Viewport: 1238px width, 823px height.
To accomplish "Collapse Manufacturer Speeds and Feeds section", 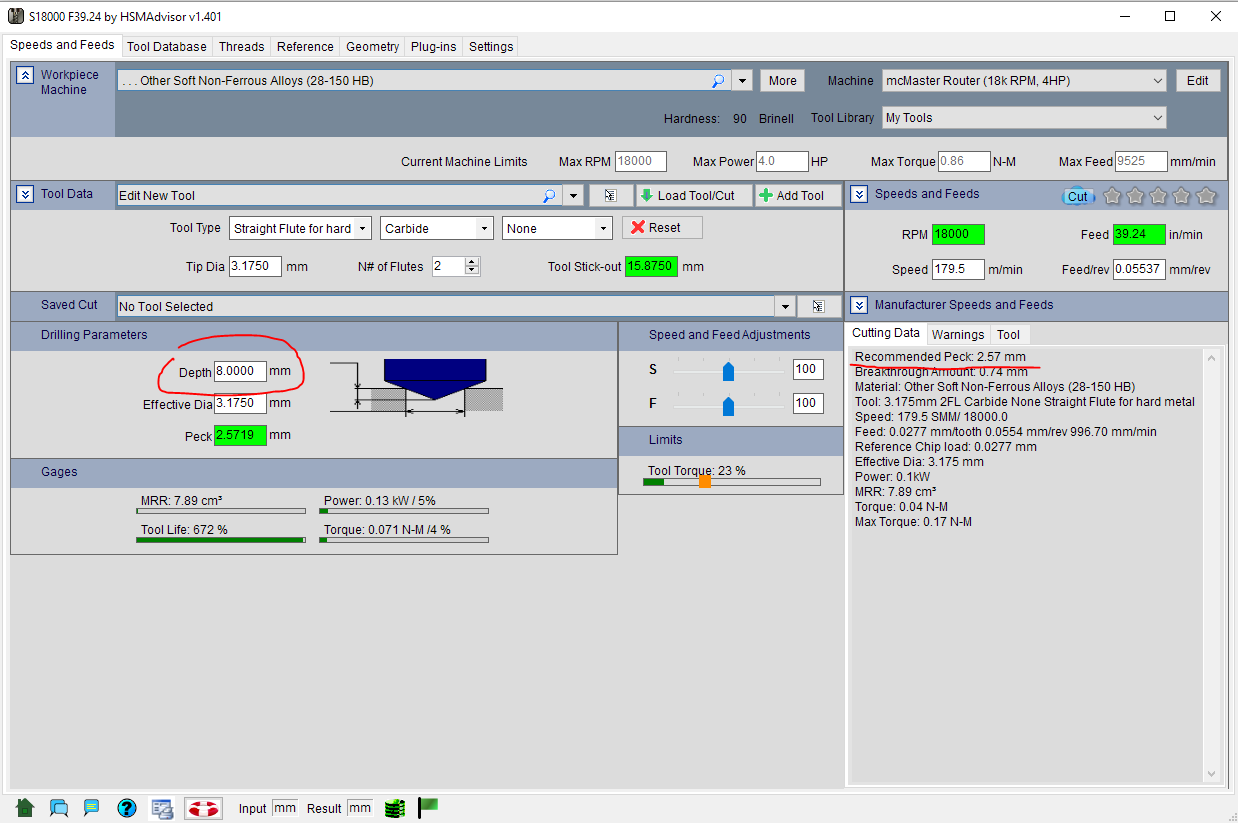I will click(858, 305).
